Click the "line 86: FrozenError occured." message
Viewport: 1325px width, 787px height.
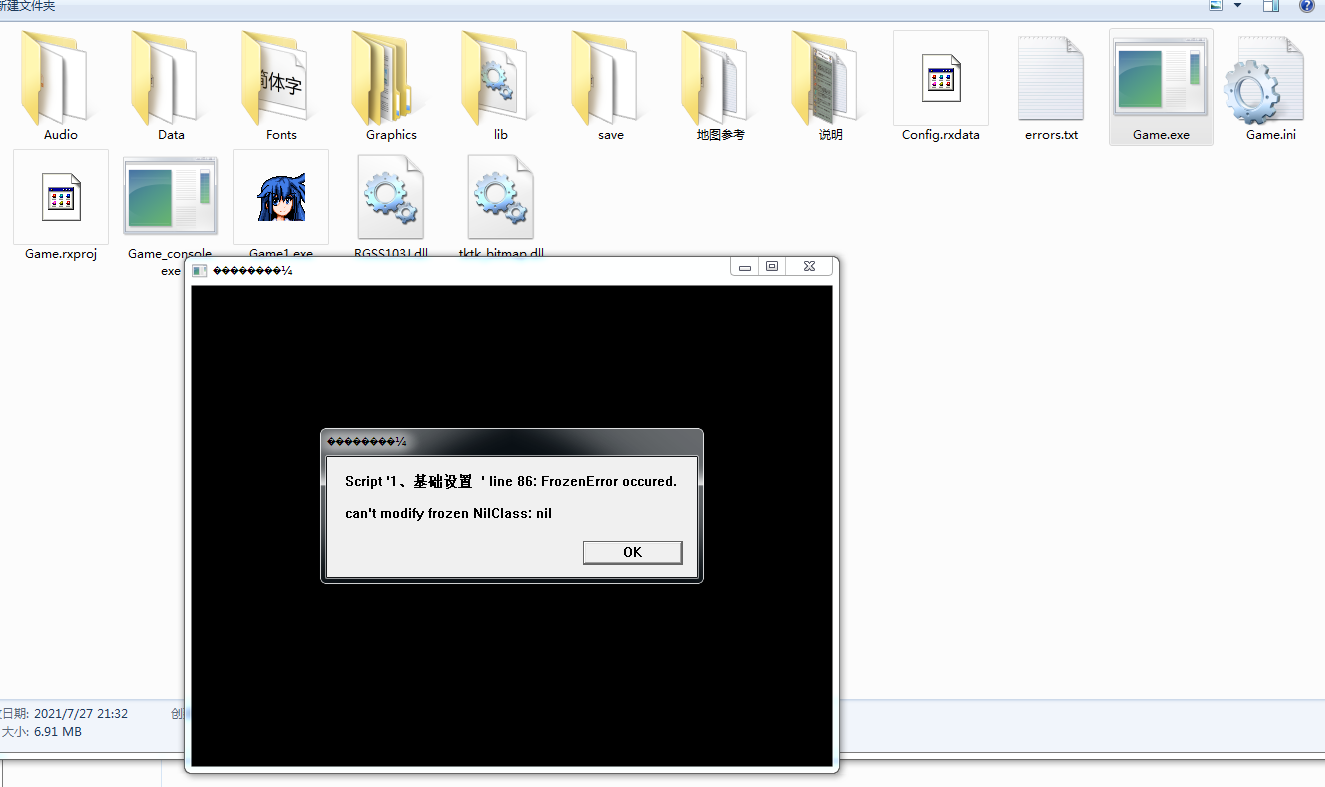(x=583, y=481)
